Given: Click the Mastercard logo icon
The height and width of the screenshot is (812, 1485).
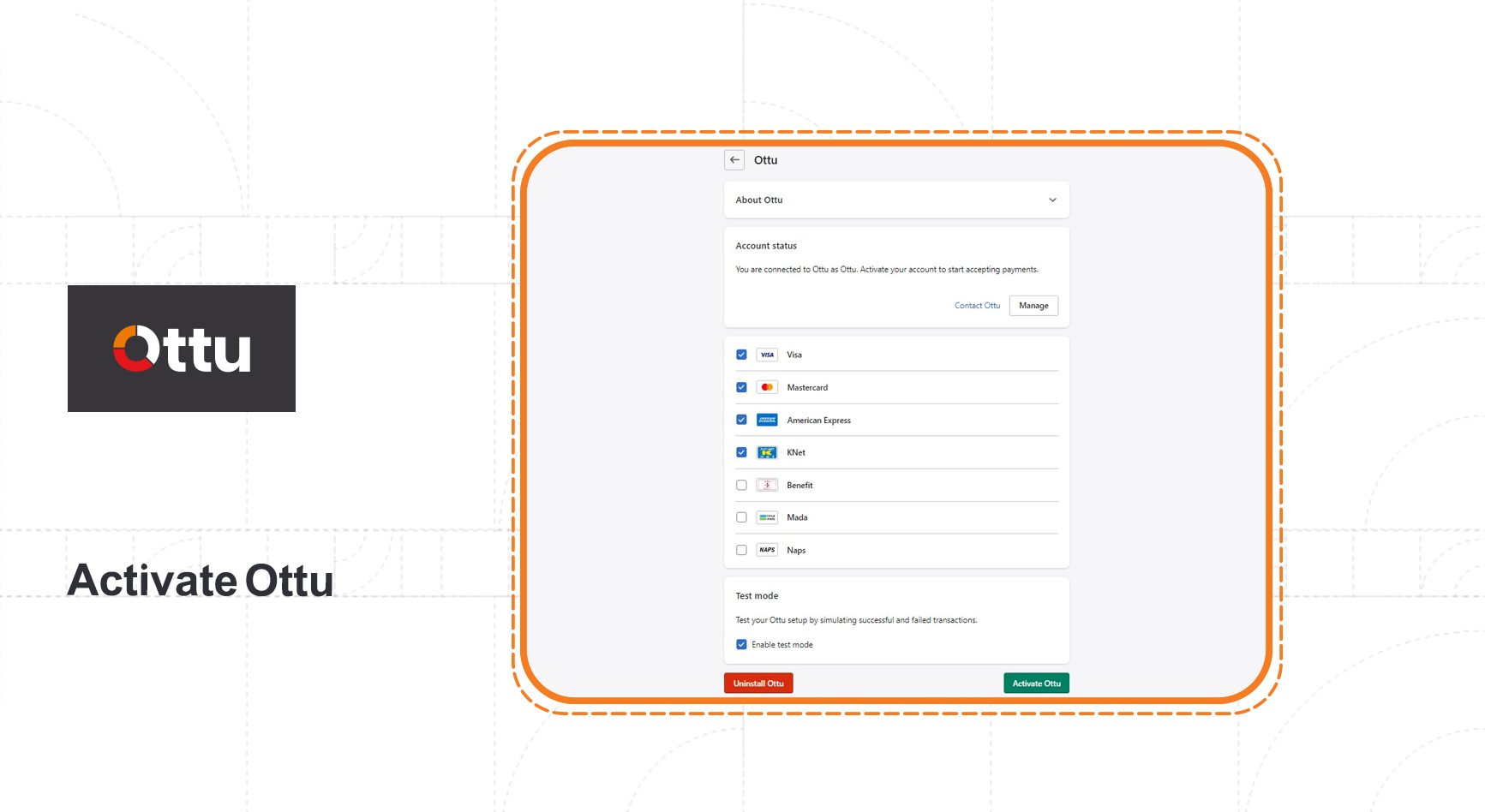Looking at the screenshot, I should [767, 387].
